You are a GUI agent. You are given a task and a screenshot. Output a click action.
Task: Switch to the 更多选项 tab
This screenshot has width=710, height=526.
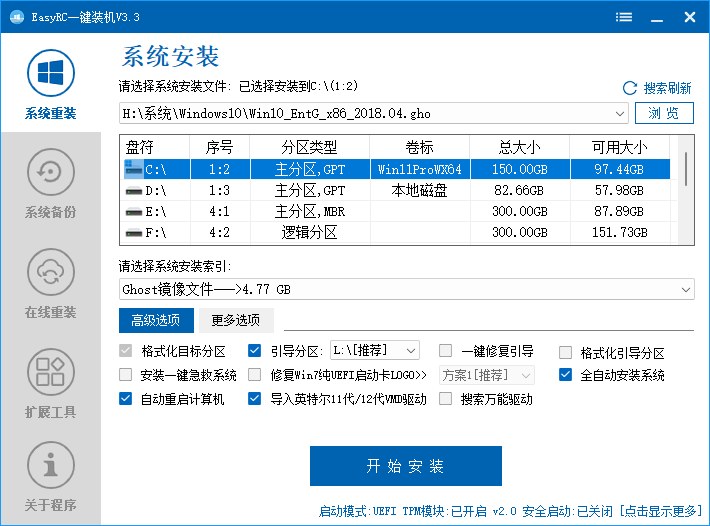tap(236, 320)
